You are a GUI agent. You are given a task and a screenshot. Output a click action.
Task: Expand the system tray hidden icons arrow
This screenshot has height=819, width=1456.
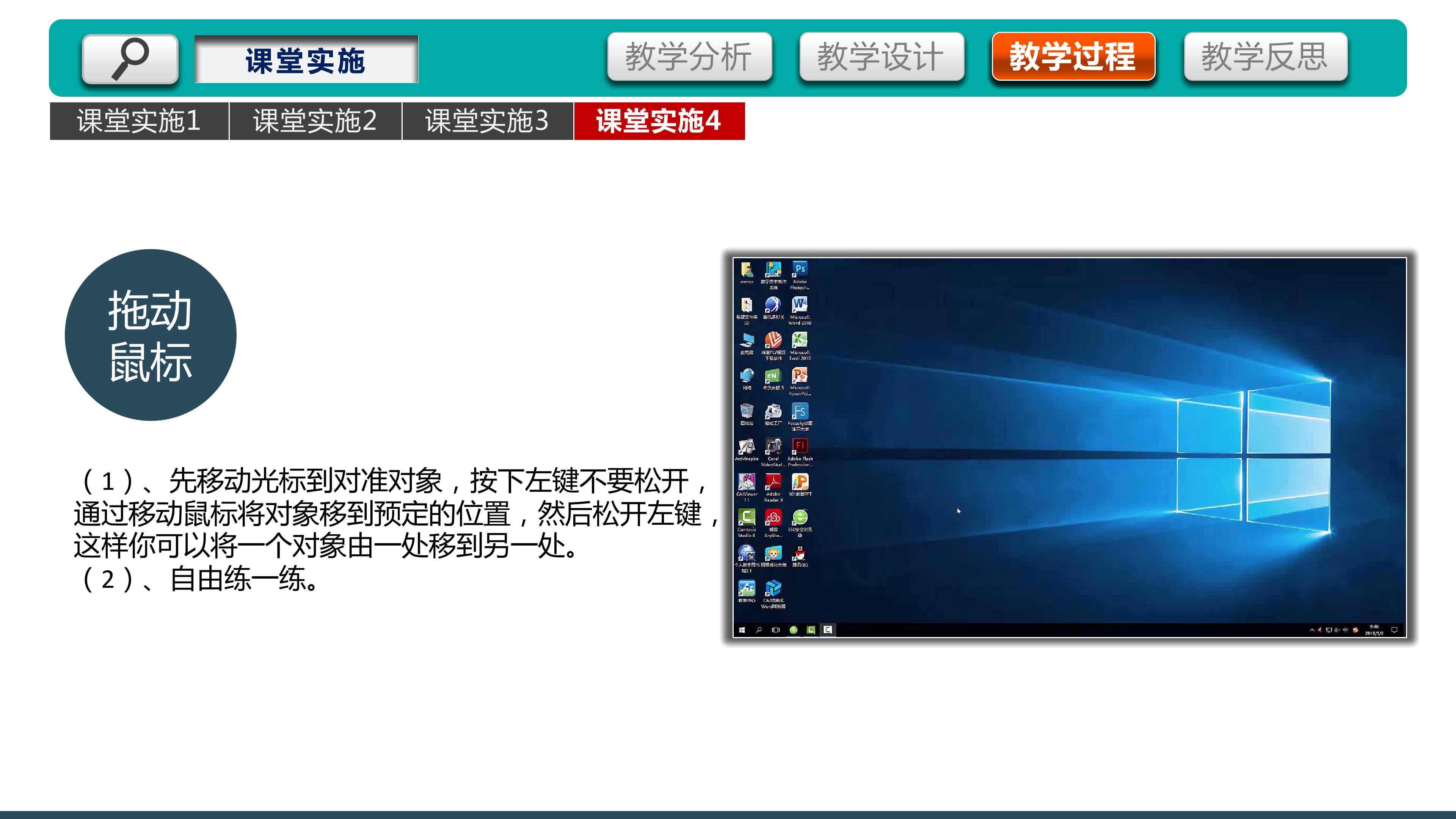pos(1312,630)
